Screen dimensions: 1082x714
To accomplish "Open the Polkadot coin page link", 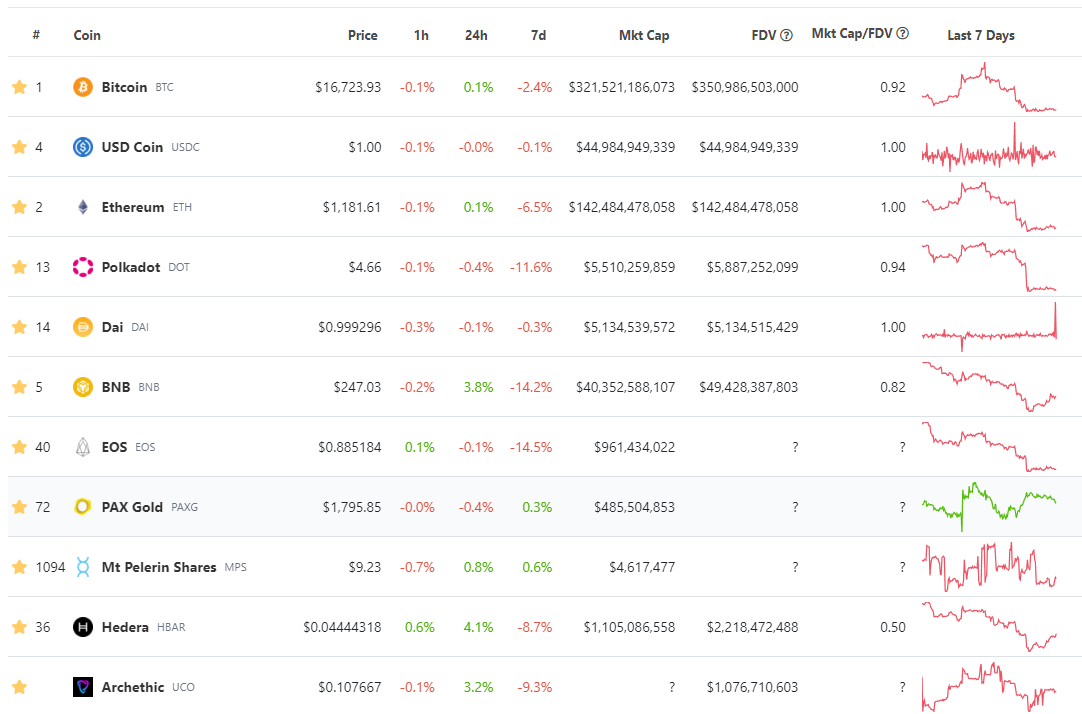I will [x=130, y=267].
